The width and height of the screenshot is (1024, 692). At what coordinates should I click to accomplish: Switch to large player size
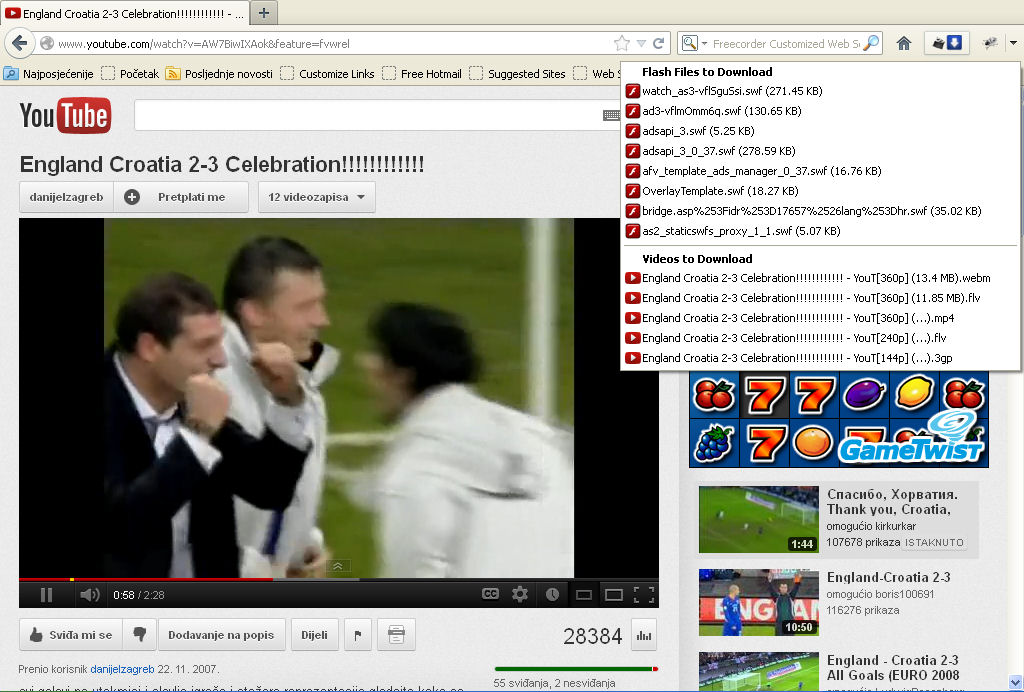(x=614, y=595)
